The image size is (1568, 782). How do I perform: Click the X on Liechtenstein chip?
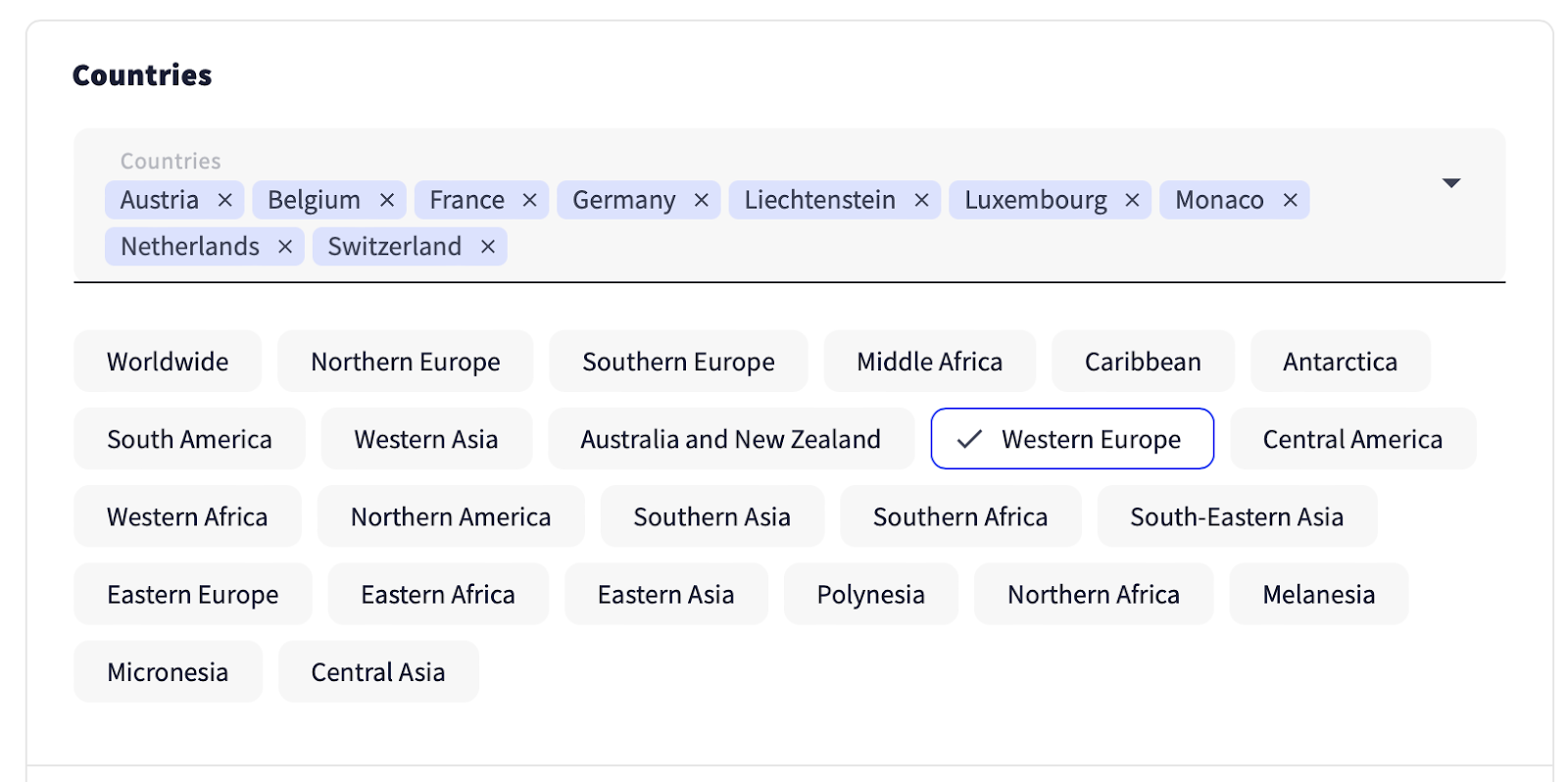(x=921, y=200)
